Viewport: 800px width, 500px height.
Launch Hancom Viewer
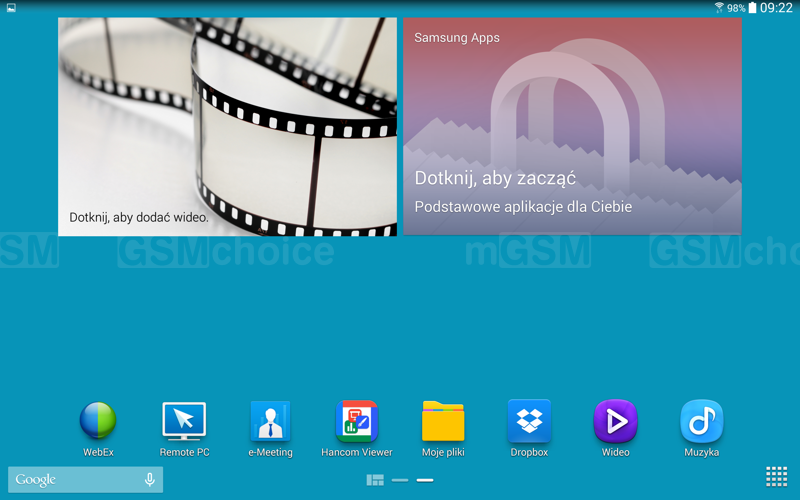pos(356,422)
